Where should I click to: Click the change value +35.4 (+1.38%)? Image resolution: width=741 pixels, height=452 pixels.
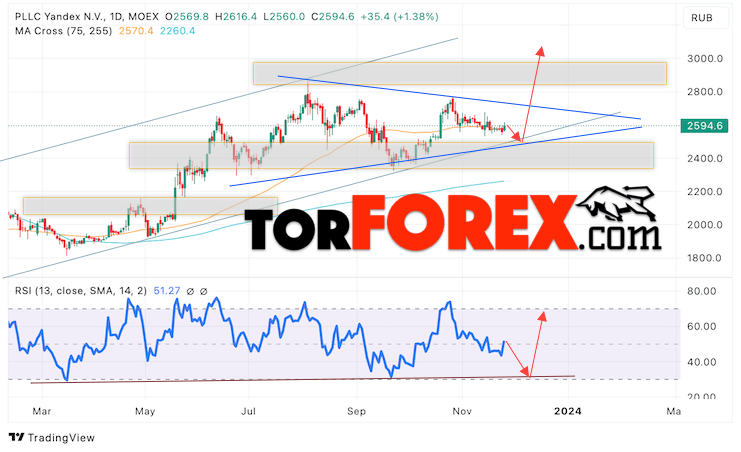tap(399, 17)
